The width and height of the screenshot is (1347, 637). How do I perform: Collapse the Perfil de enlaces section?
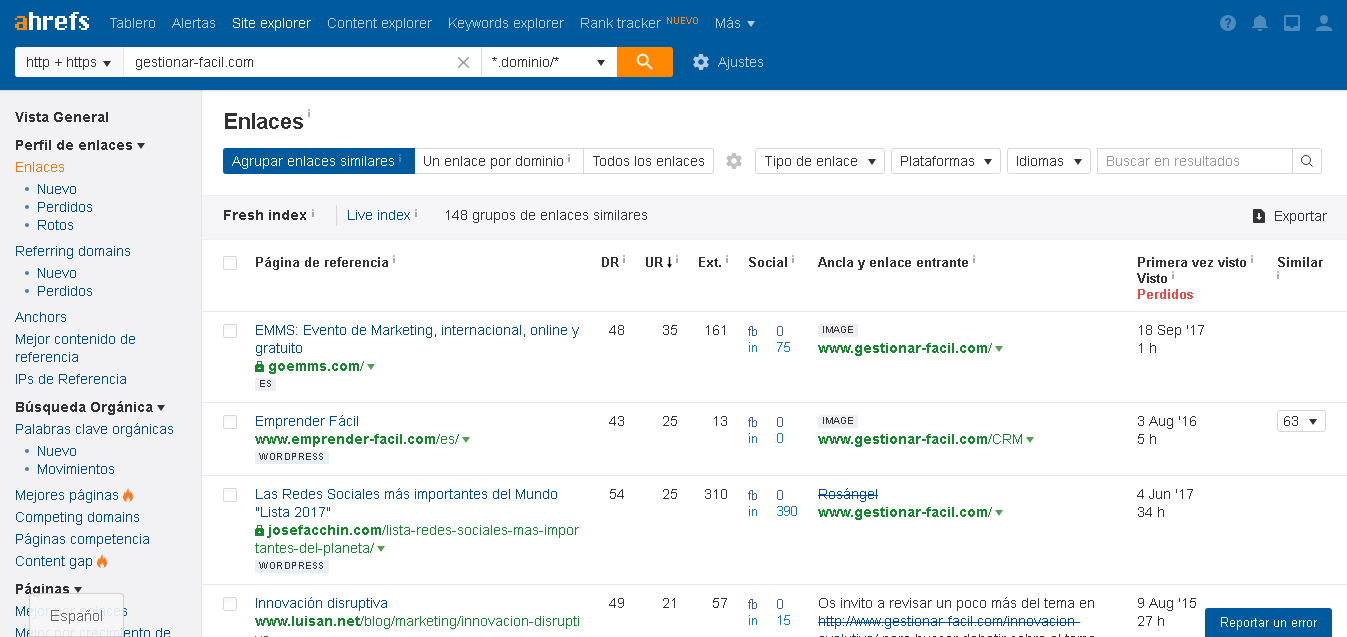(x=80, y=145)
